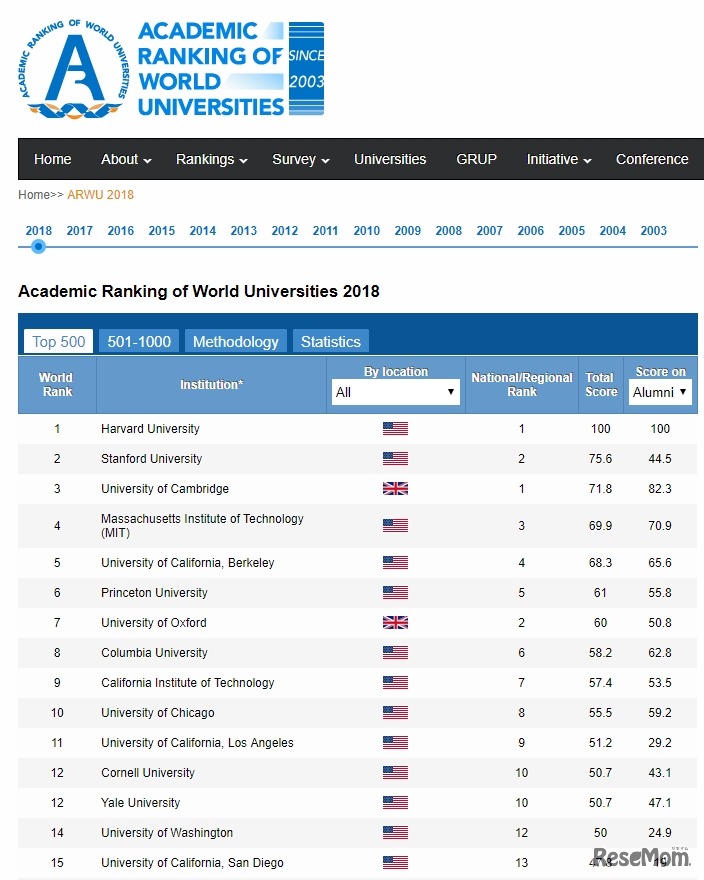The width and height of the screenshot is (704, 880).
Task: Open the University of Chicago link
Action: (x=158, y=713)
